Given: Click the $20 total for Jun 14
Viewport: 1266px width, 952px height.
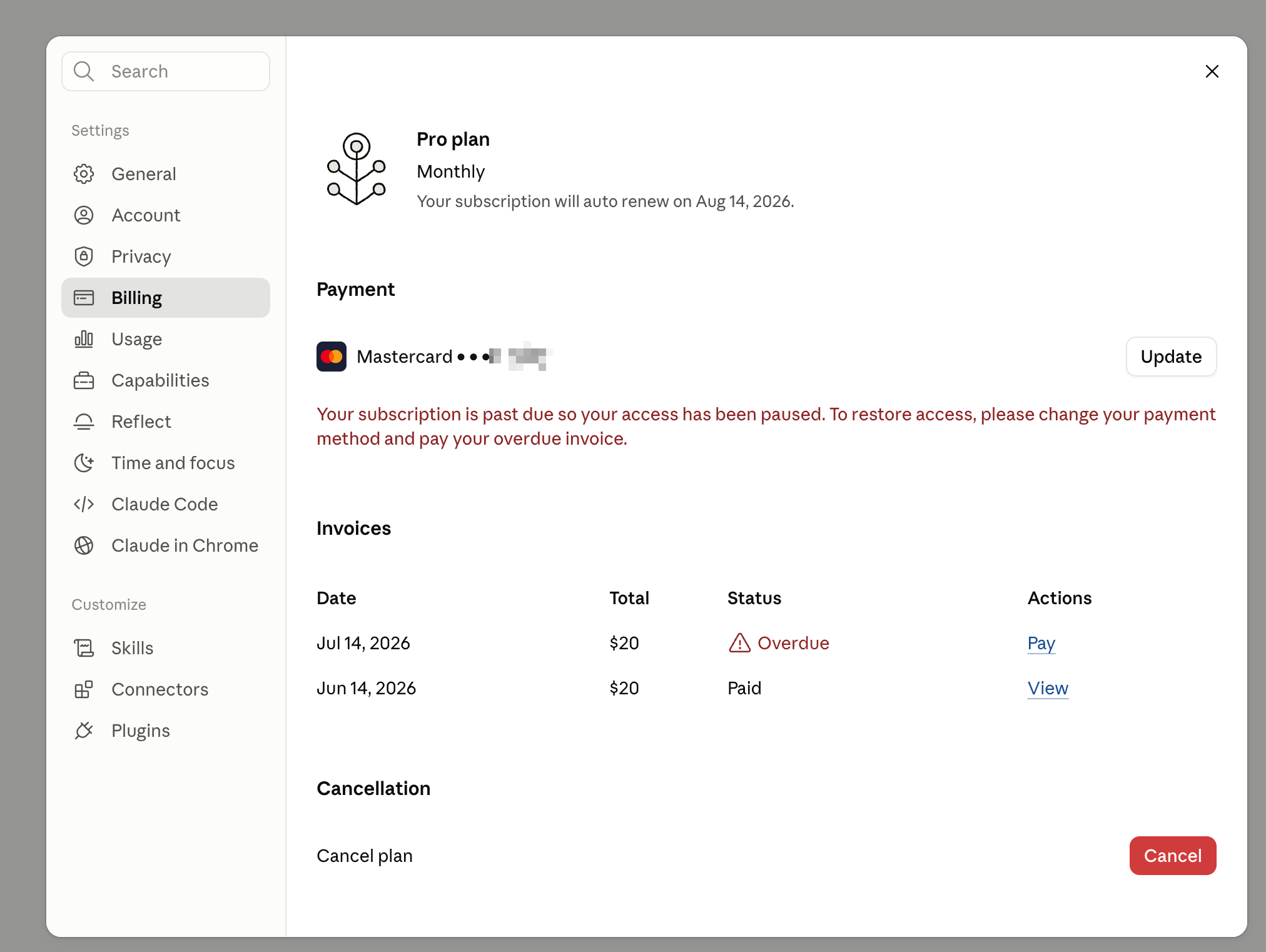Looking at the screenshot, I should [x=624, y=688].
